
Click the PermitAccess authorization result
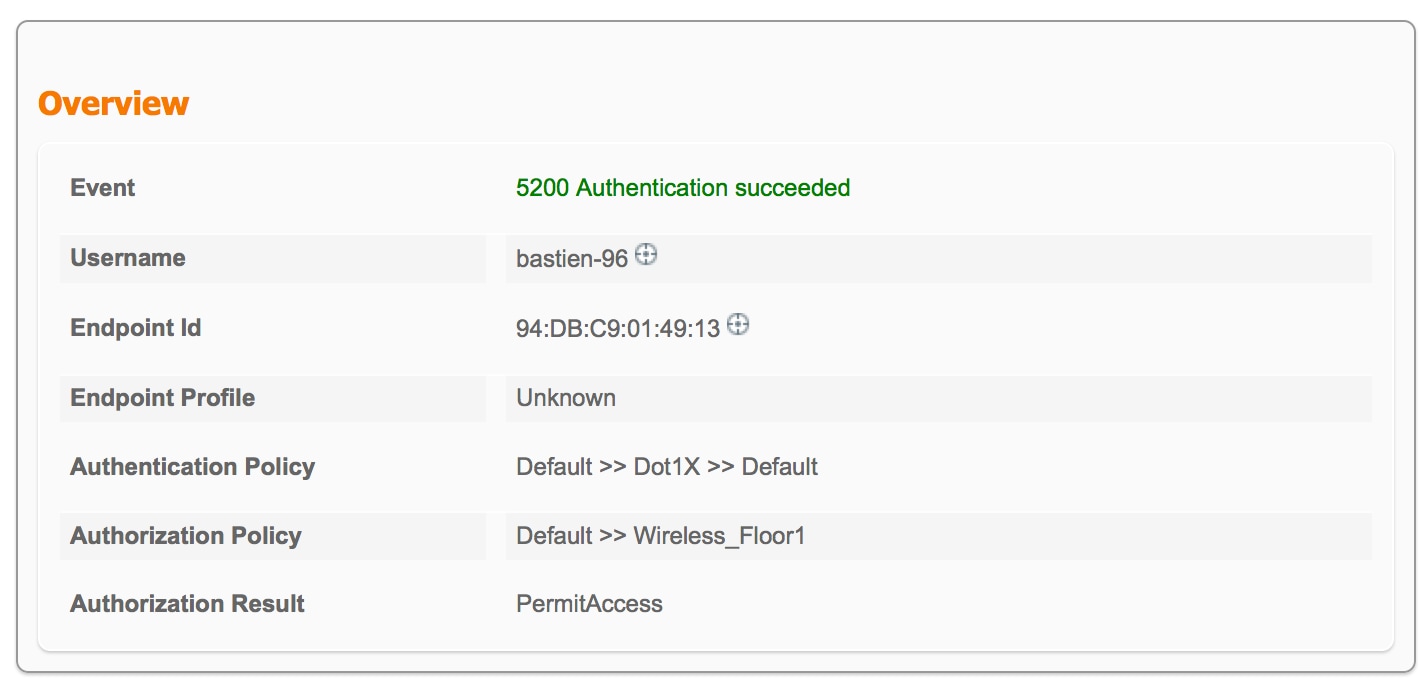click(x=589, y=604)
